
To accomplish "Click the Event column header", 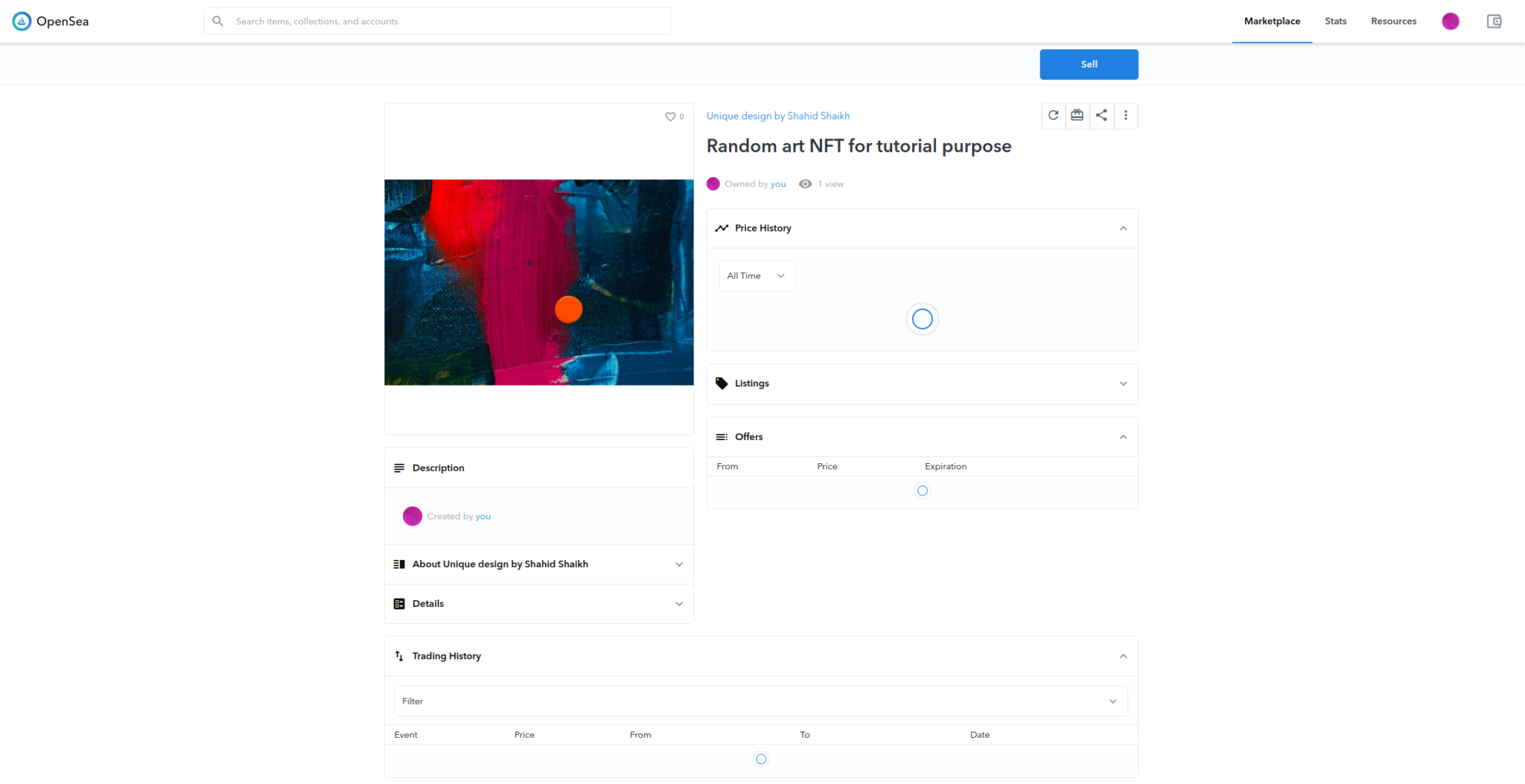I will [406, 735].
